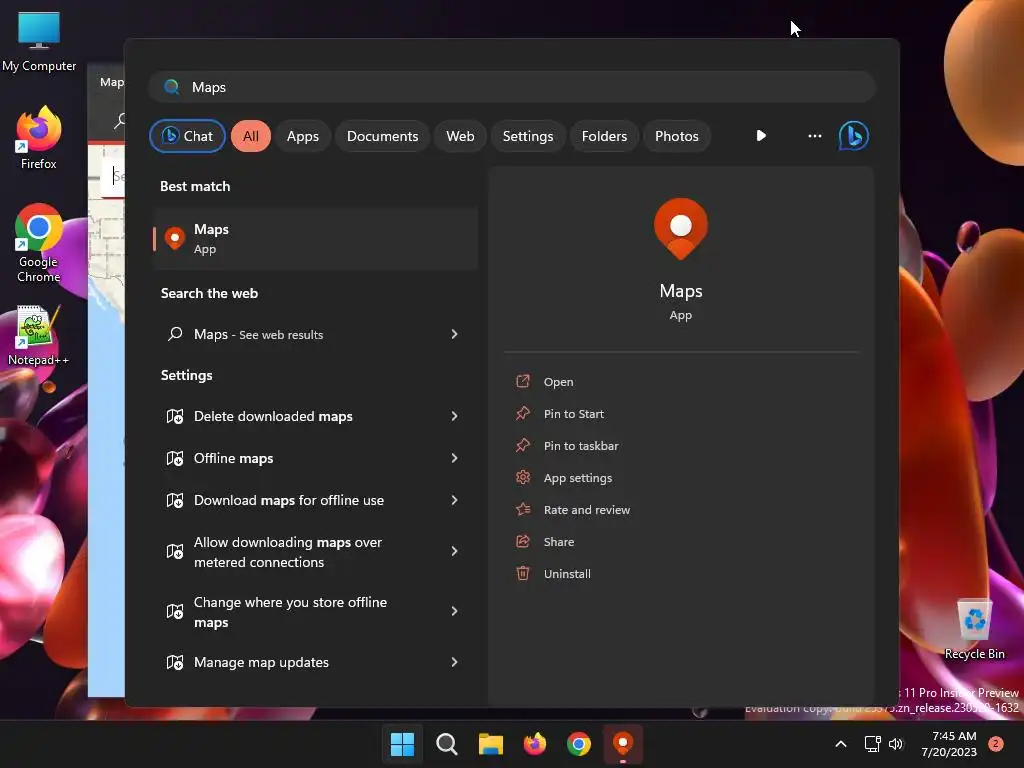Click App settings label
The image size is (1024, 768).
(x=578, y=478)
